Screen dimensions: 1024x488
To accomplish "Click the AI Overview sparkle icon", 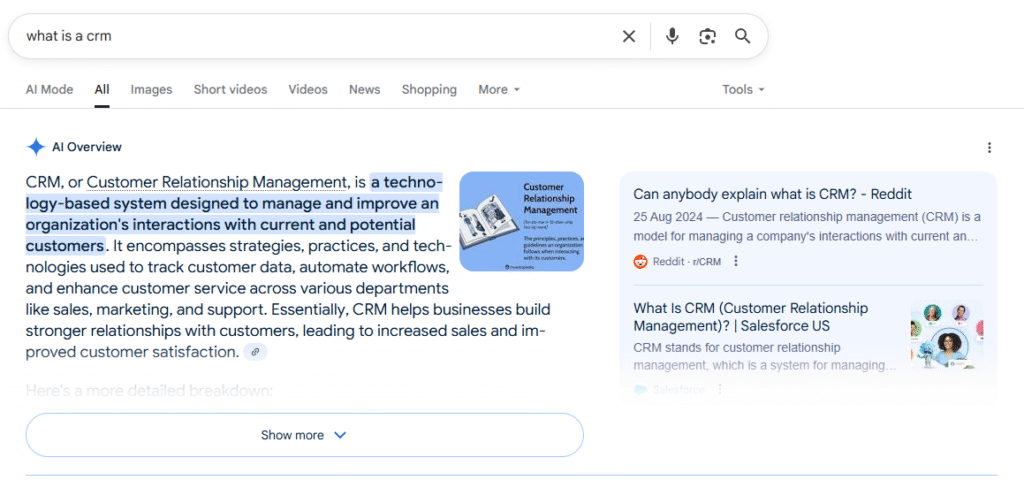I will 36,147.
